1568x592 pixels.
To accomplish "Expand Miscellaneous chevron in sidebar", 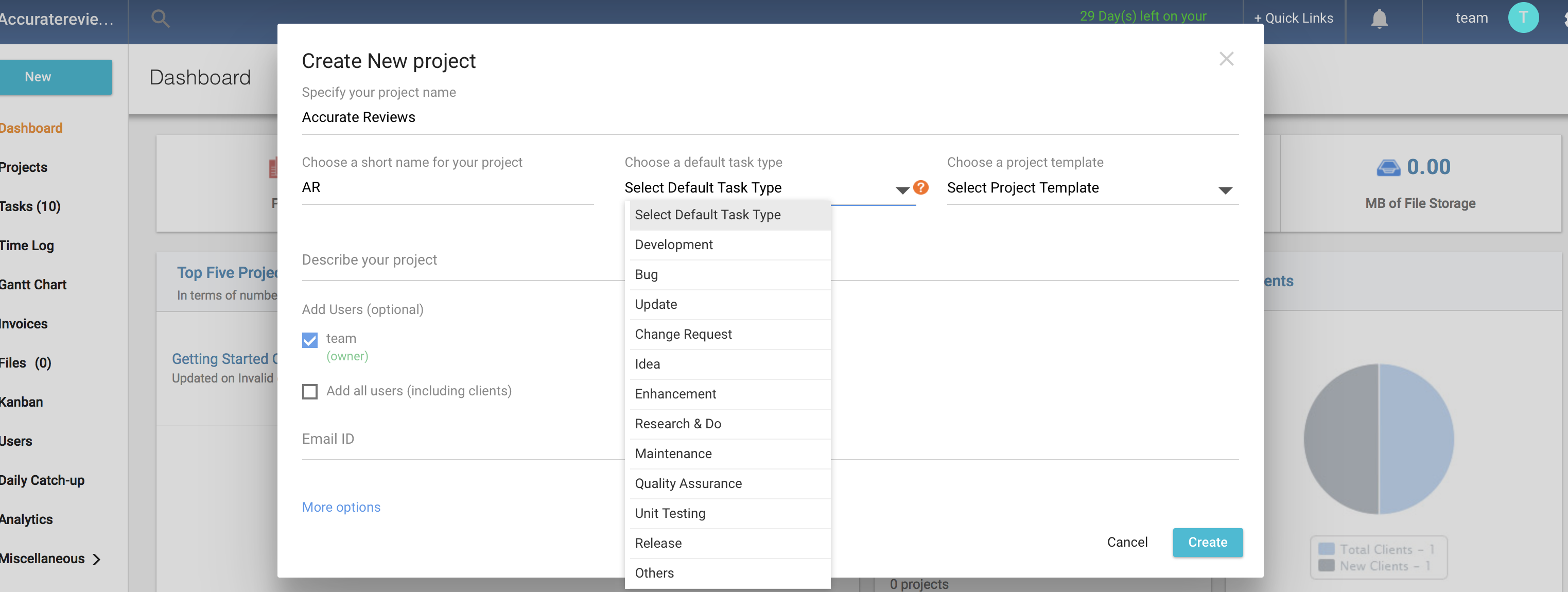I will pos(97,559).
